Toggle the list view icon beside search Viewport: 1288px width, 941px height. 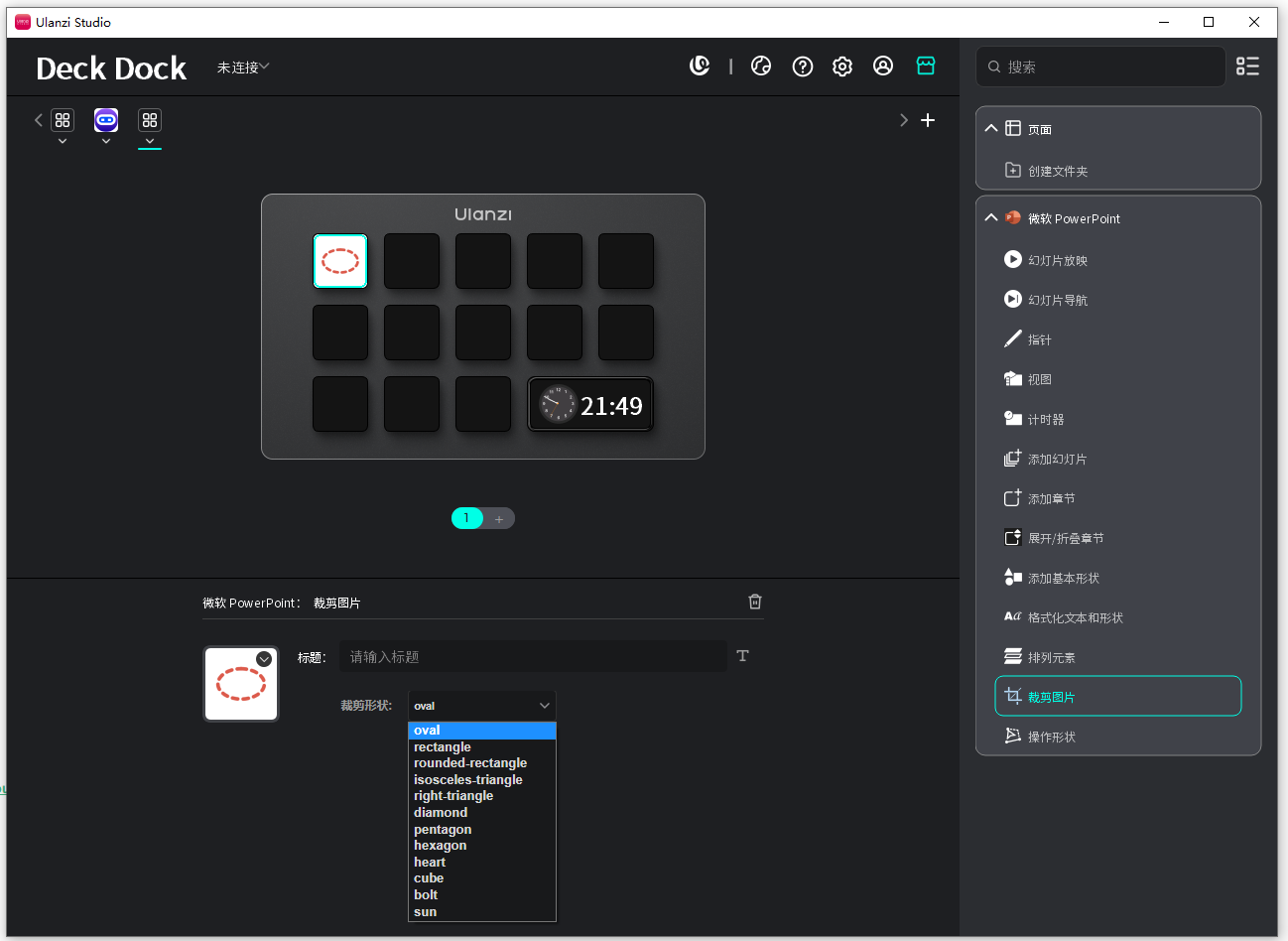1247,67
